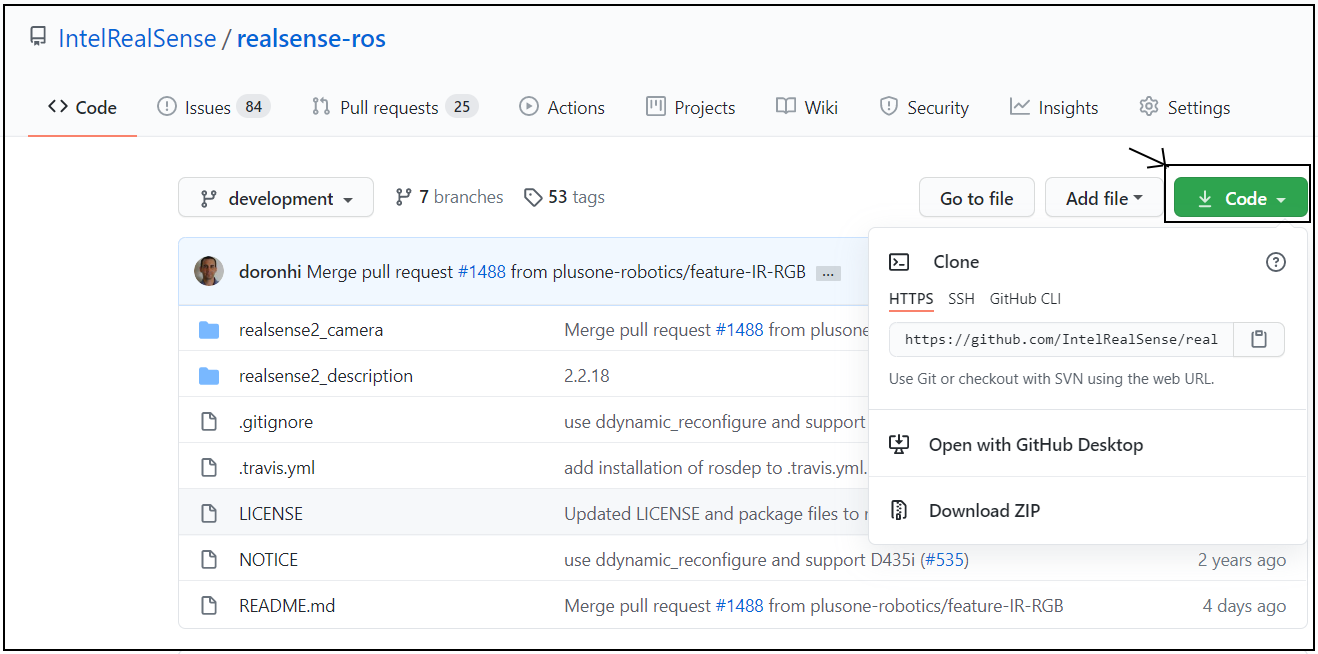Click the terminal icon next to Clone heading

tap(899, 261)
